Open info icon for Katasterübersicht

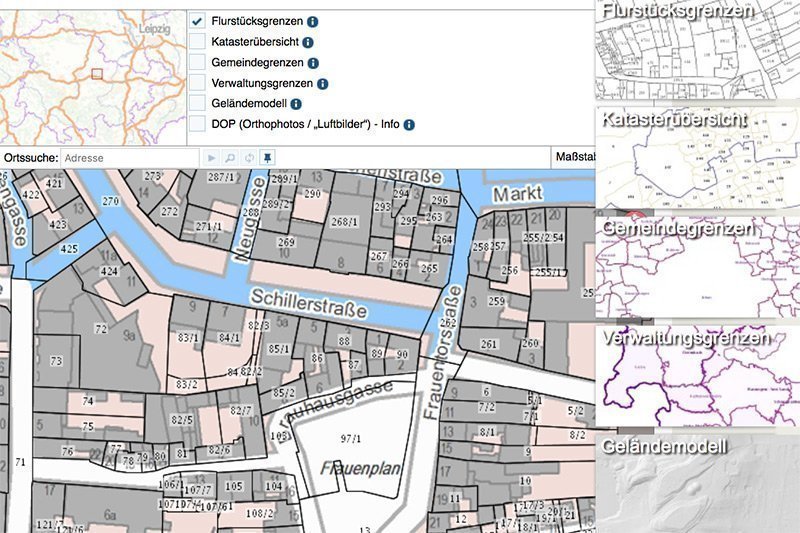tap(308, 43)
